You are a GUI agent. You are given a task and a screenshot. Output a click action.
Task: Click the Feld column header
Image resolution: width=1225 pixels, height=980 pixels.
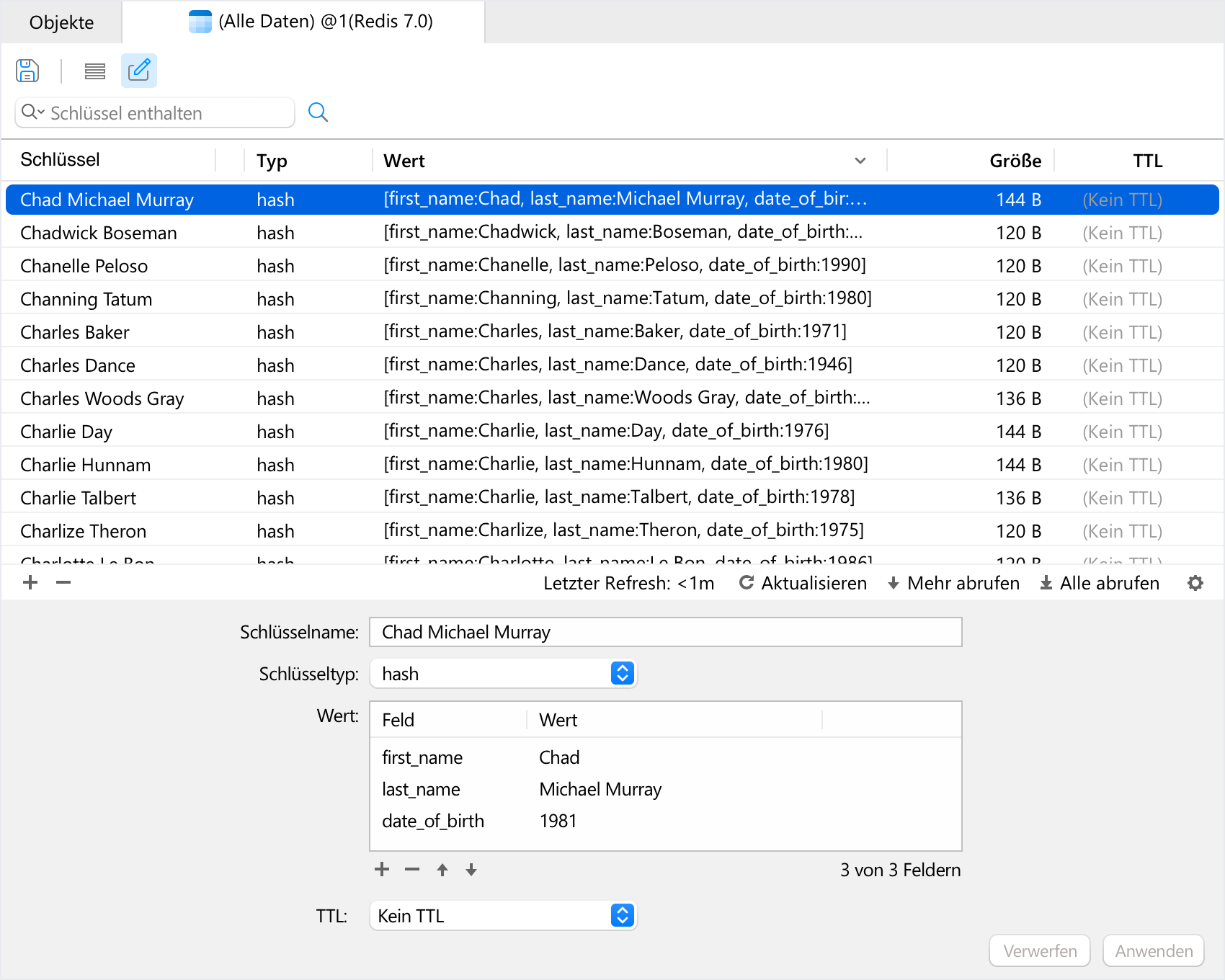(398, 720)
